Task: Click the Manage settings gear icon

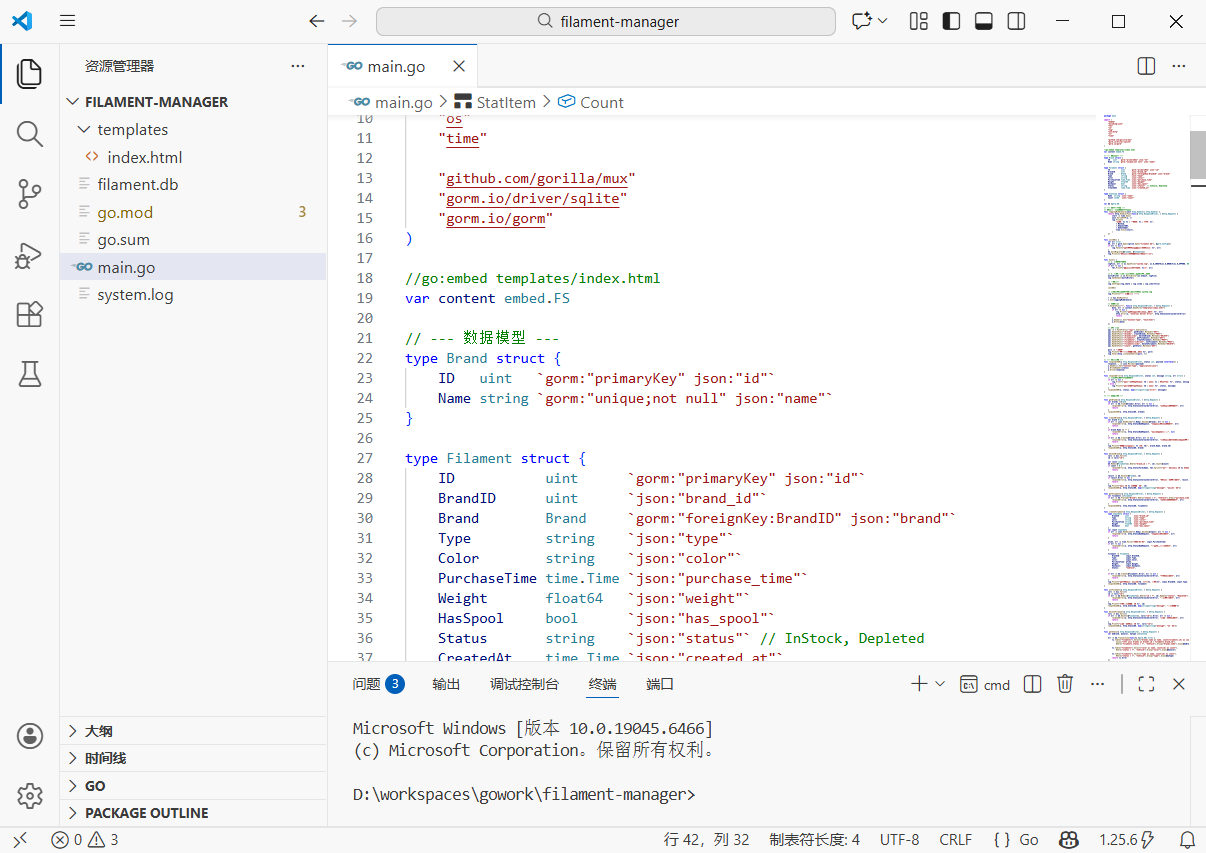Action: coord(30,796)
